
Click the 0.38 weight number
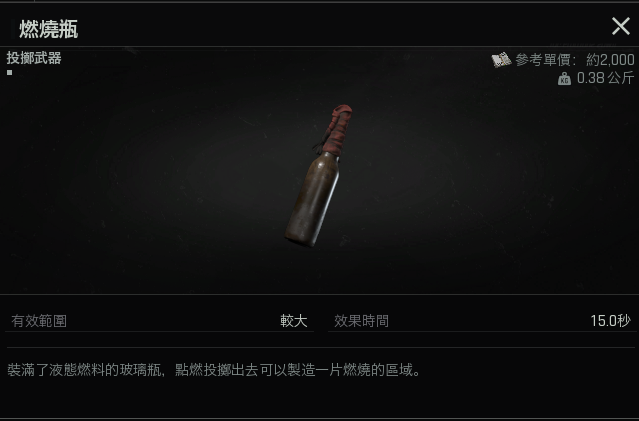point(590,78)
